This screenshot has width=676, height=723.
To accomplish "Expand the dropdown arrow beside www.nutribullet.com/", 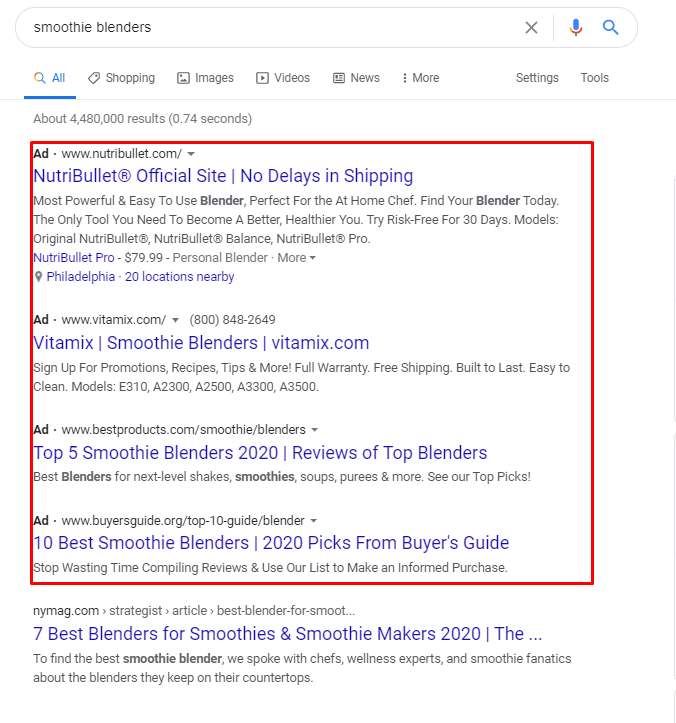I will [x=191, y=154].
